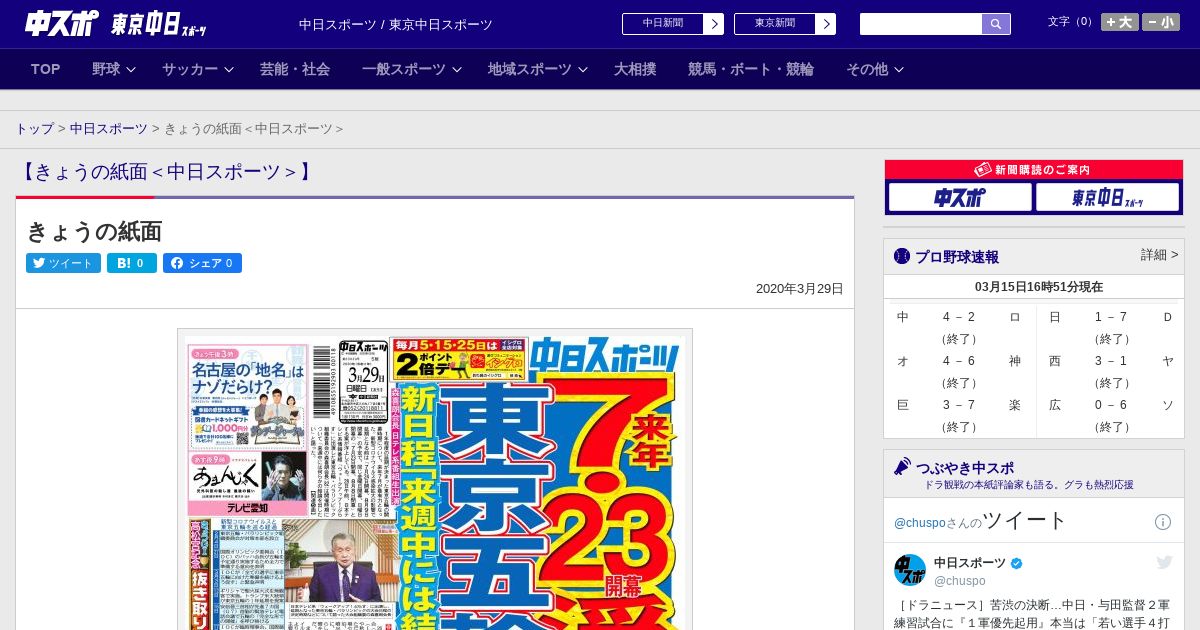The width and height of the screenshot is (1200, 630).
Task: Click the きょうの紙面 article heading
Action: (x=94, y=231)
